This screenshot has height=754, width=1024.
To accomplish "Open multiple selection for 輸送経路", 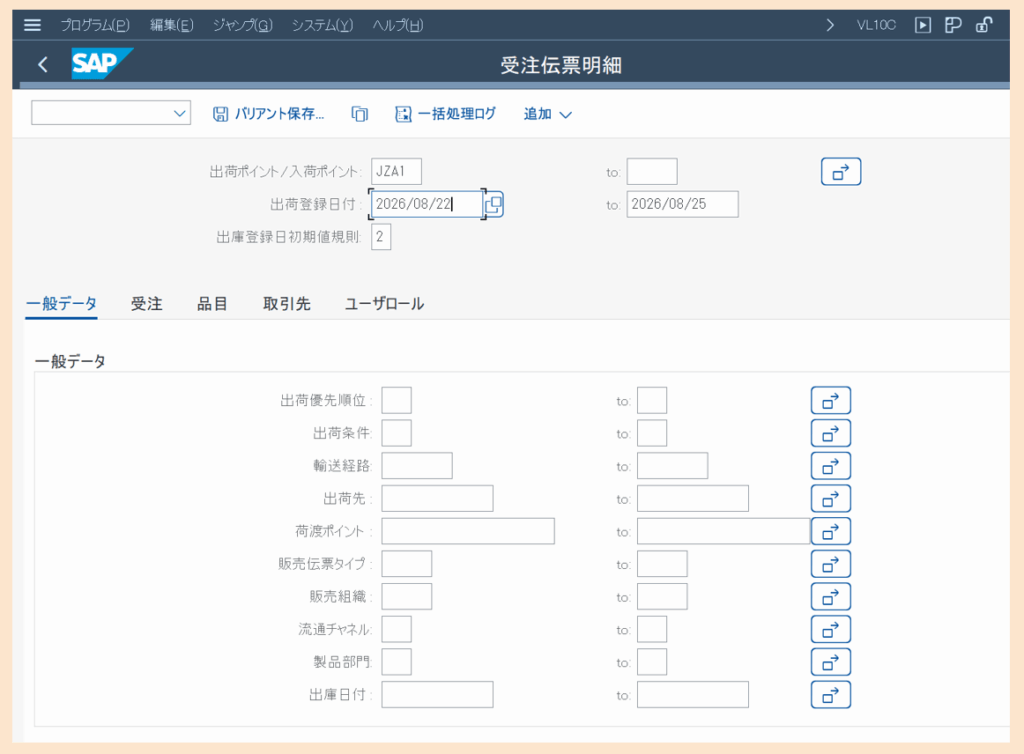I will click(831, 466).
